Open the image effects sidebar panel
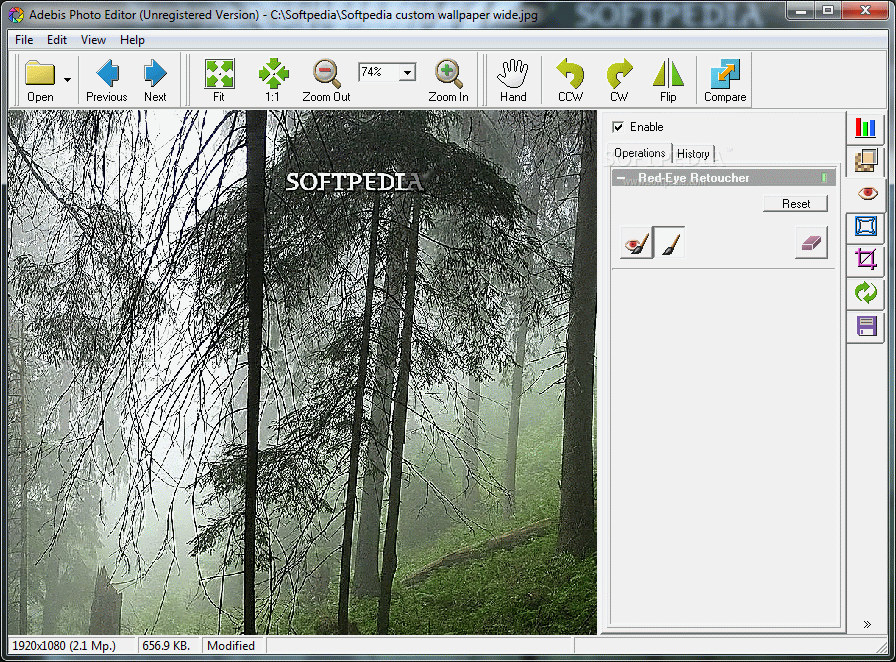 (x=866, y=160)
